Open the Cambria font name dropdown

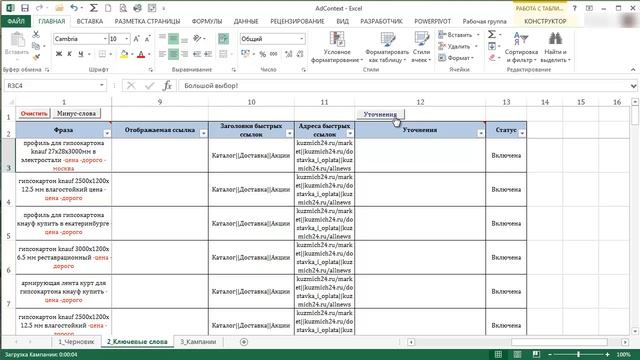105,39
